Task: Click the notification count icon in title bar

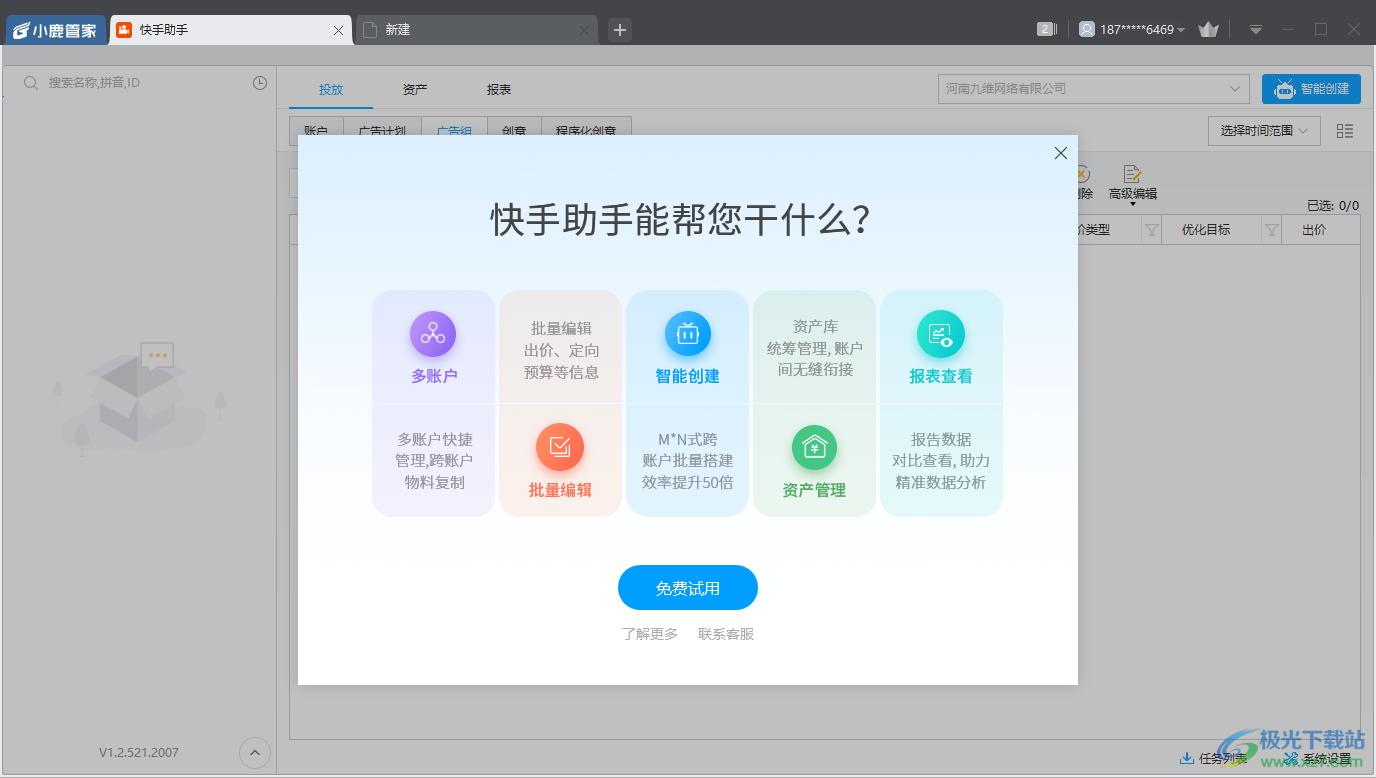Action: [1047, 29]
